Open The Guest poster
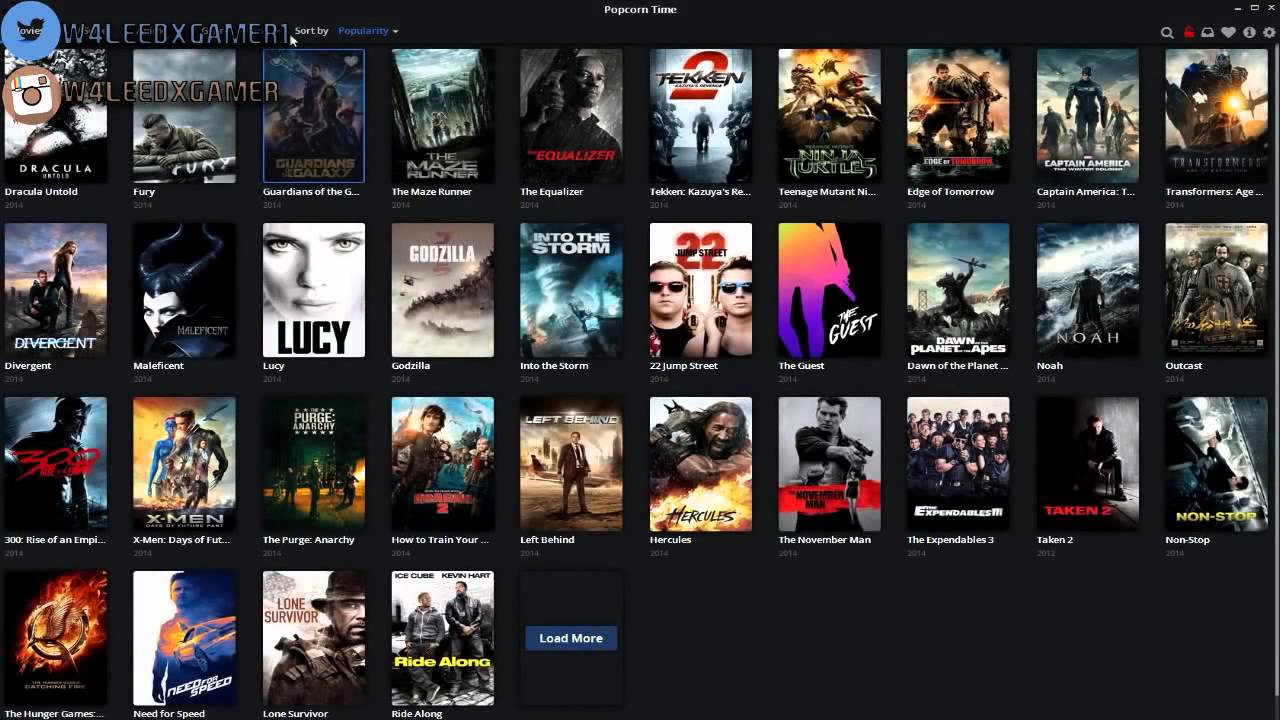Screen dimensions: 1280x720 tap(830, 290)
